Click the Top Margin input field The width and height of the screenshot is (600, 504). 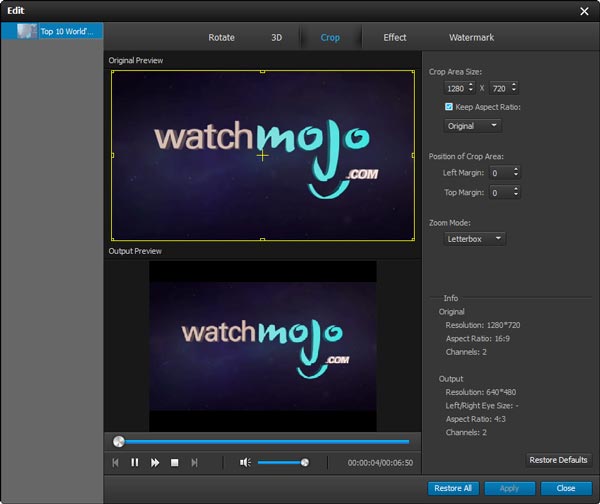click(501, 192)
